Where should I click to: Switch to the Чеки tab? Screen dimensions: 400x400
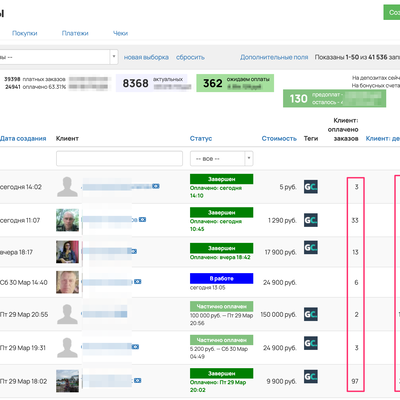coord(120,33)
